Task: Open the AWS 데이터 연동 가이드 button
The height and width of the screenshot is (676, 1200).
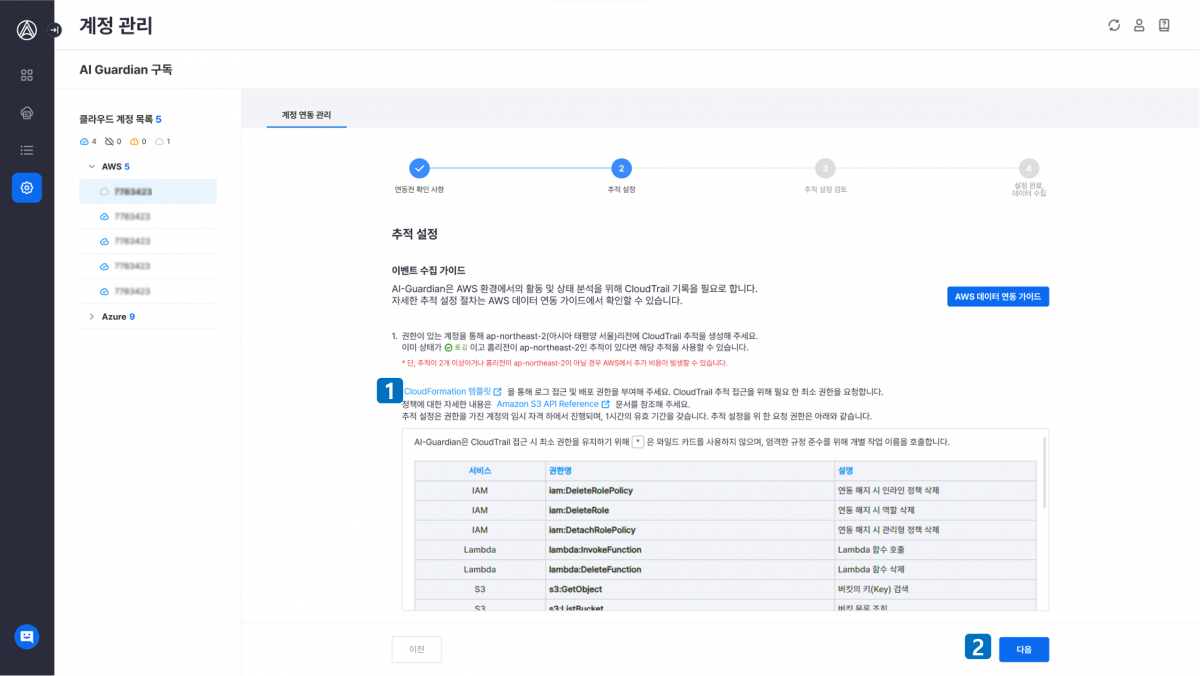Action: [997, 296]
